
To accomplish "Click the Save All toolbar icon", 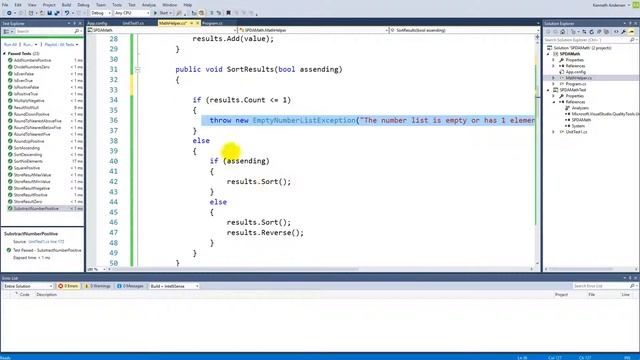I will tap(57, 13).
